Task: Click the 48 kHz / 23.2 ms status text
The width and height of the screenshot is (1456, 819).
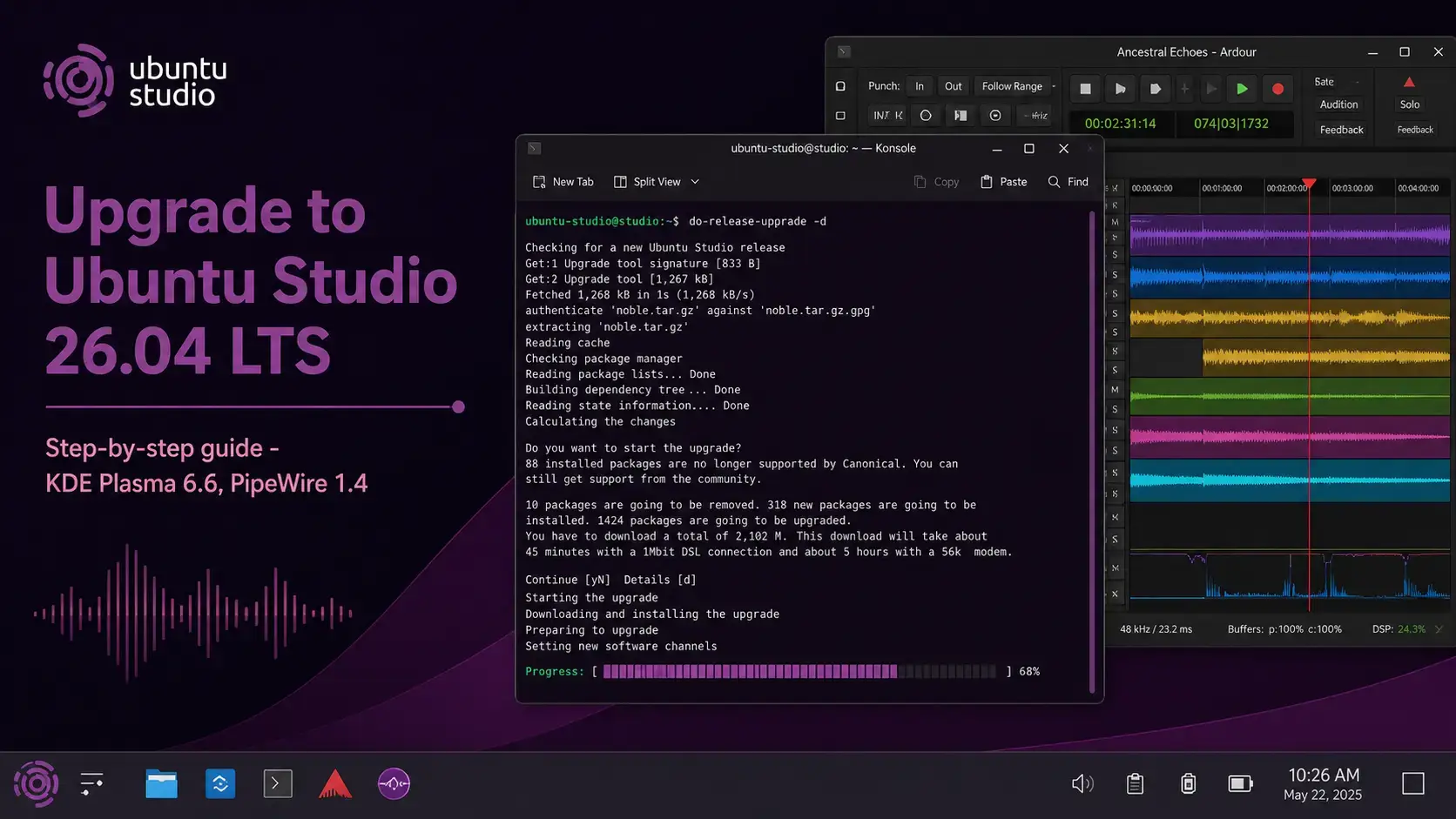Action: click(x=1156, y=628)
